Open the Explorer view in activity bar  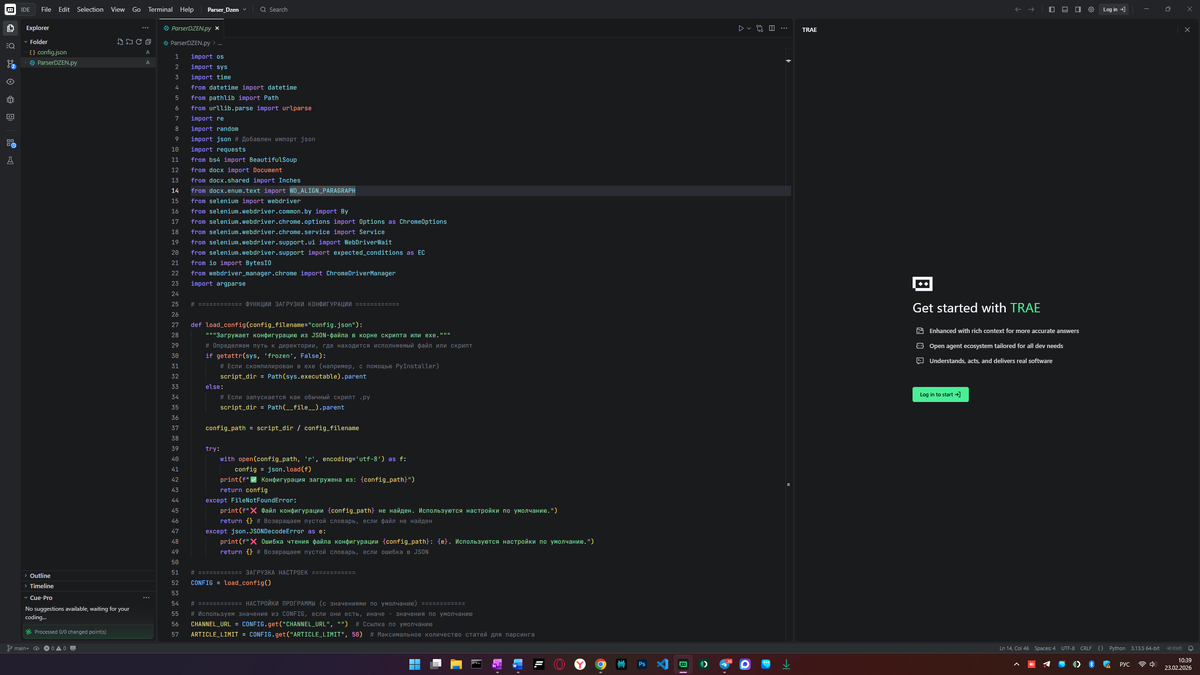click(x=10, y=28)
